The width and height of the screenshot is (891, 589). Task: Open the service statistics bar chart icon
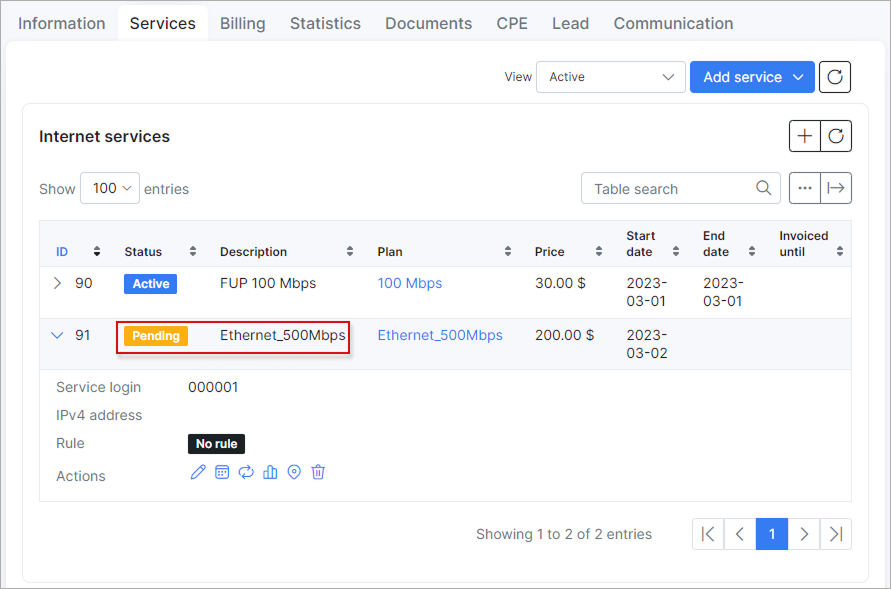click(x=270, y=472)
